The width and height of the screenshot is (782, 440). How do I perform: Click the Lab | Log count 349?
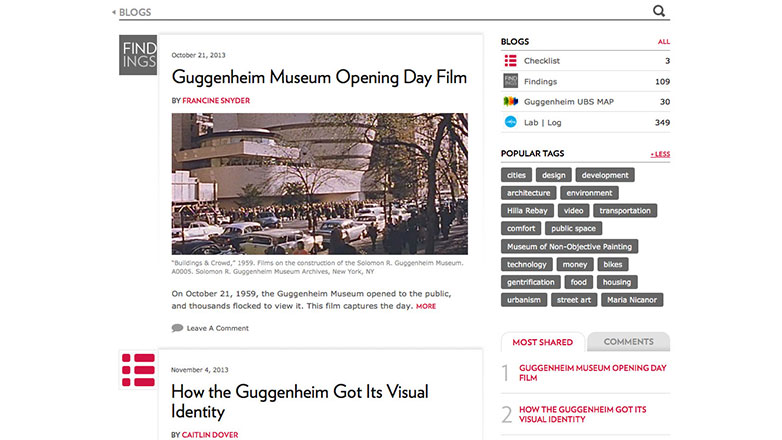(x=662, y=122)
